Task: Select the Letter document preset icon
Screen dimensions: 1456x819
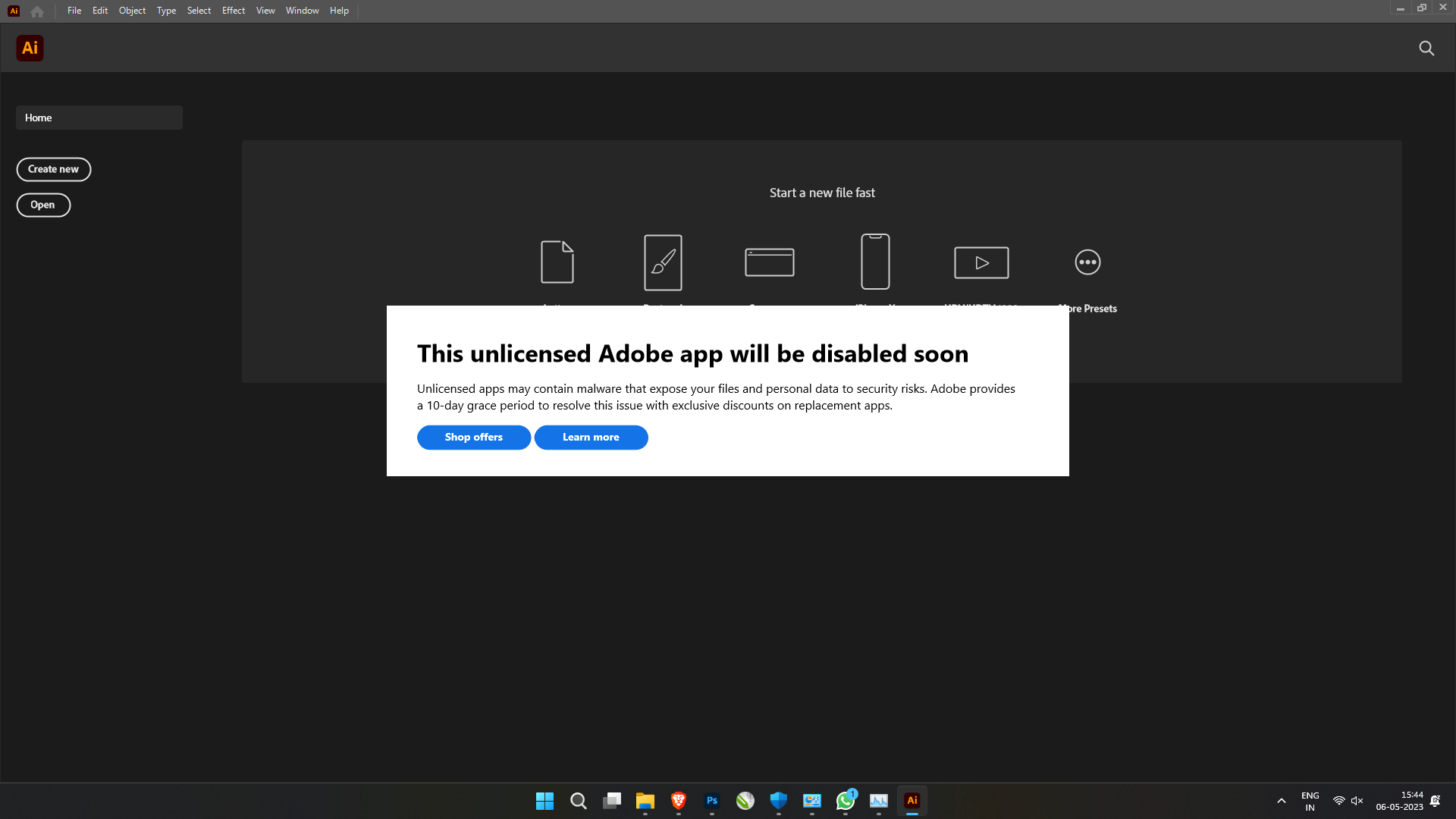Action: coord(557,262)
